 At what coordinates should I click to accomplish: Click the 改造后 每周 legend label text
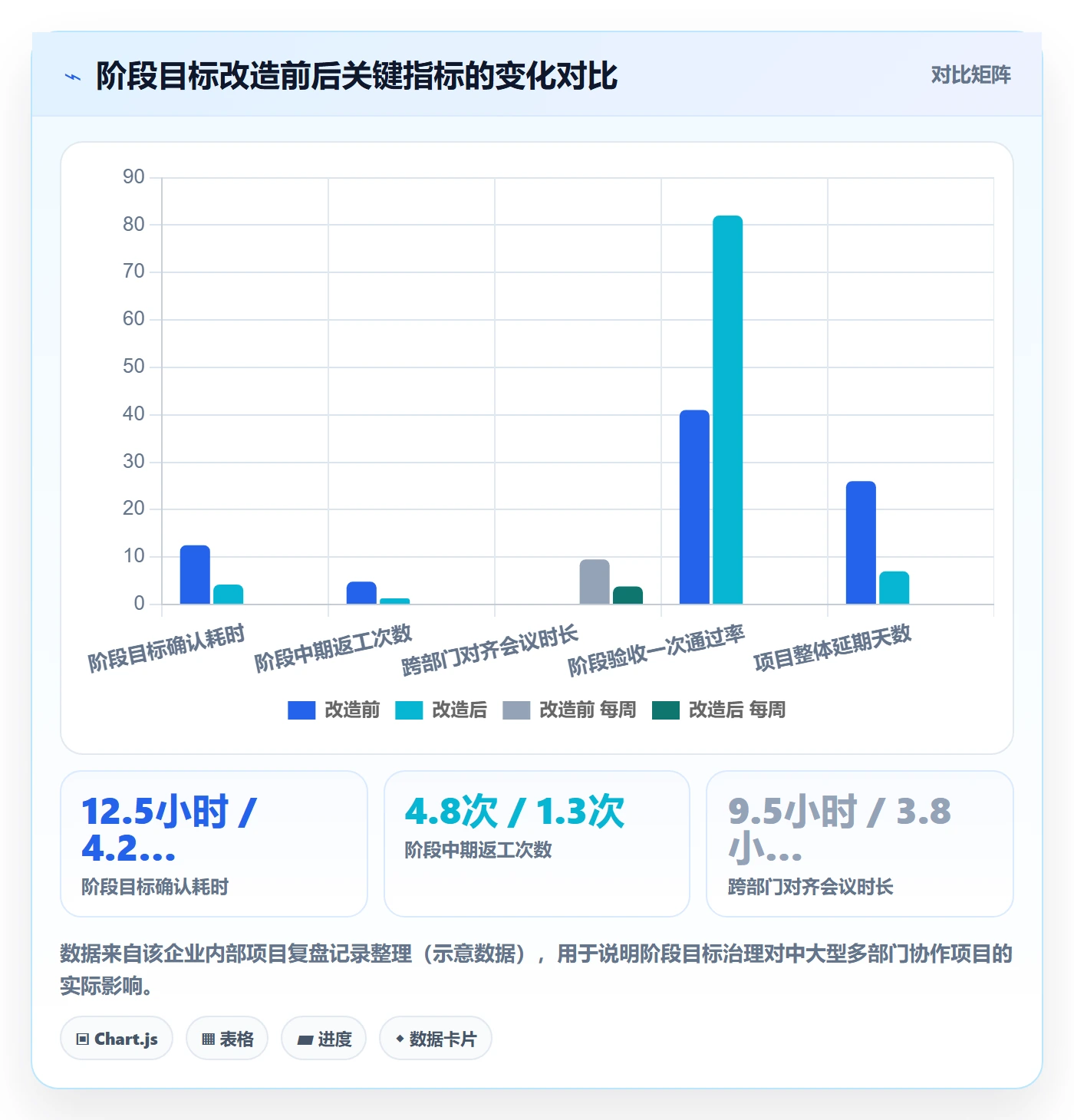[737, 710]
